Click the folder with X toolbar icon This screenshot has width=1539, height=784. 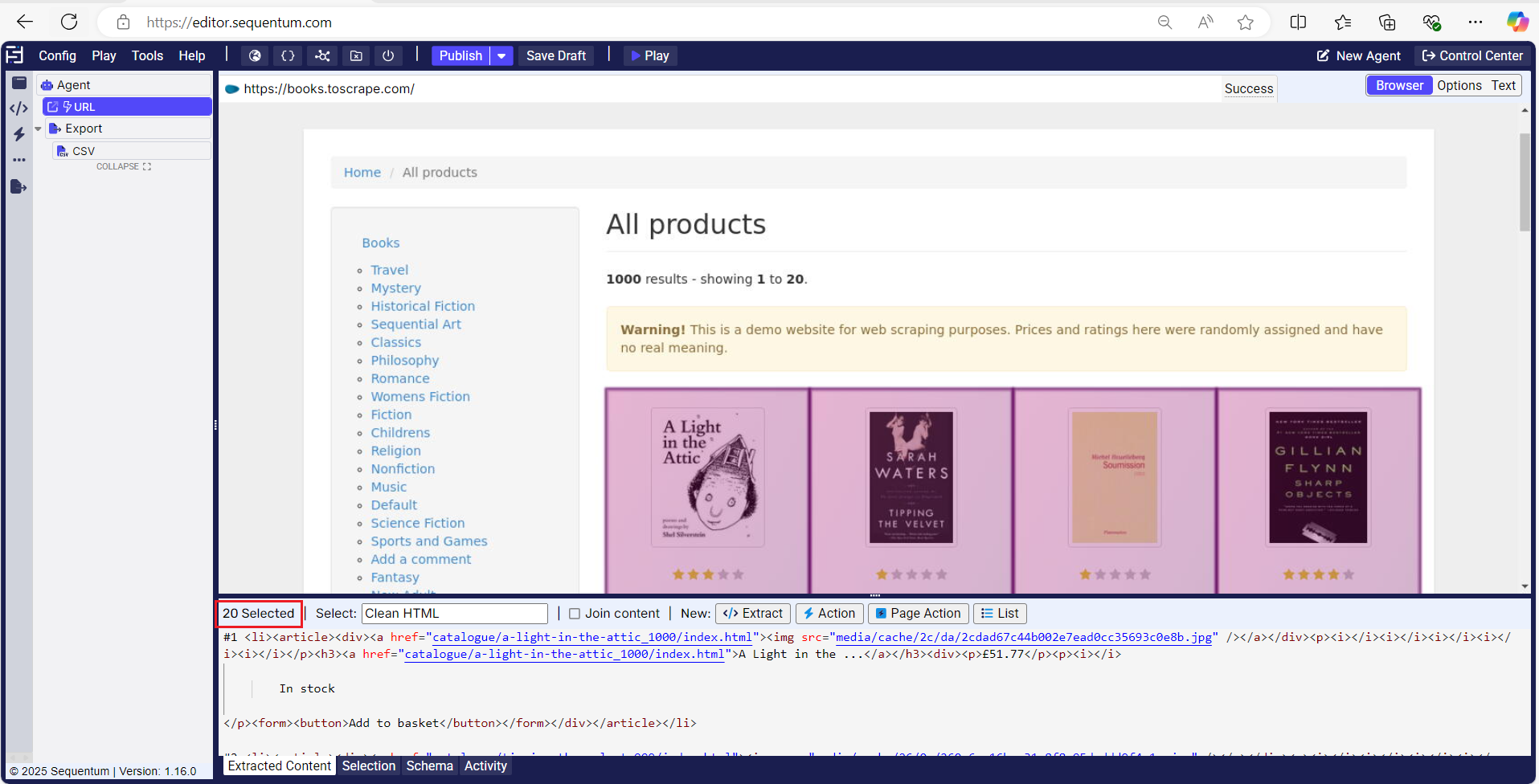[356, 55]
